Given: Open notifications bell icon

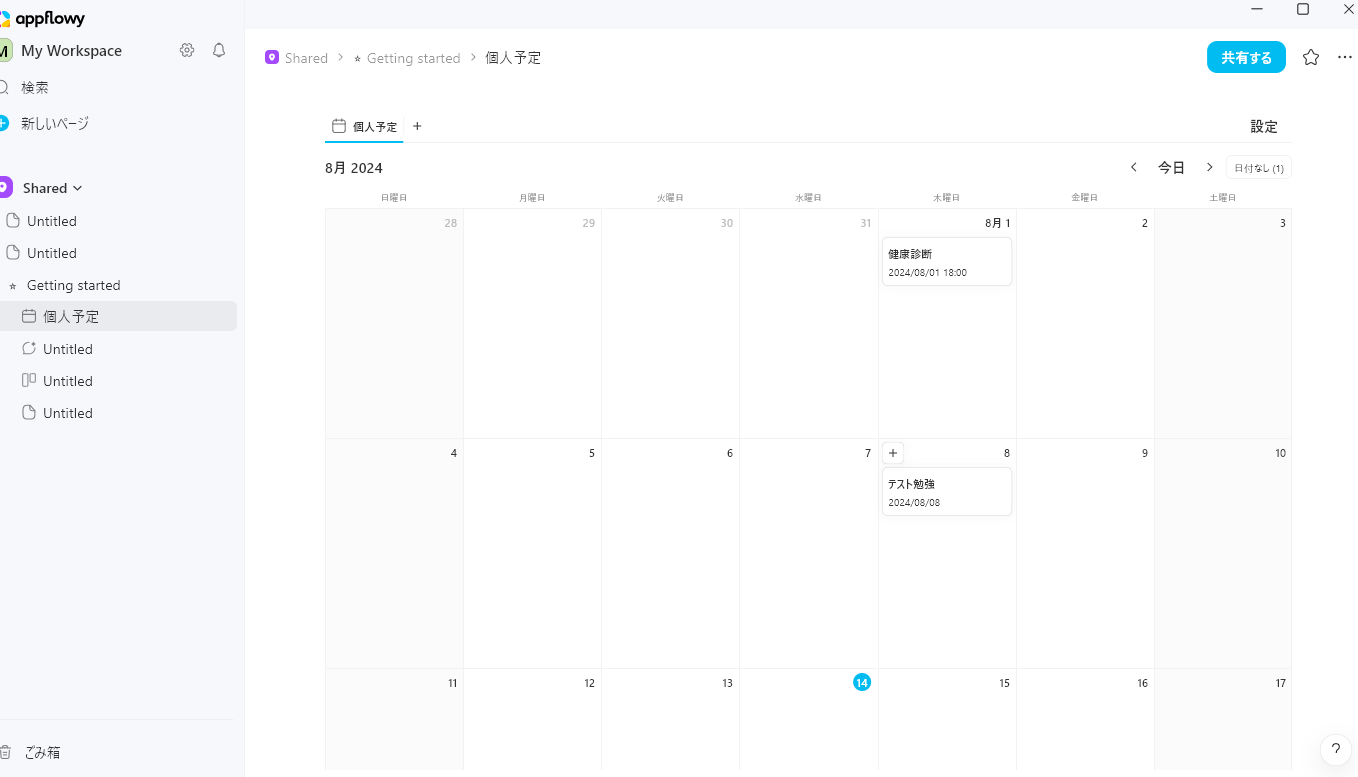Looking at the screenshot, I should 219,50.
